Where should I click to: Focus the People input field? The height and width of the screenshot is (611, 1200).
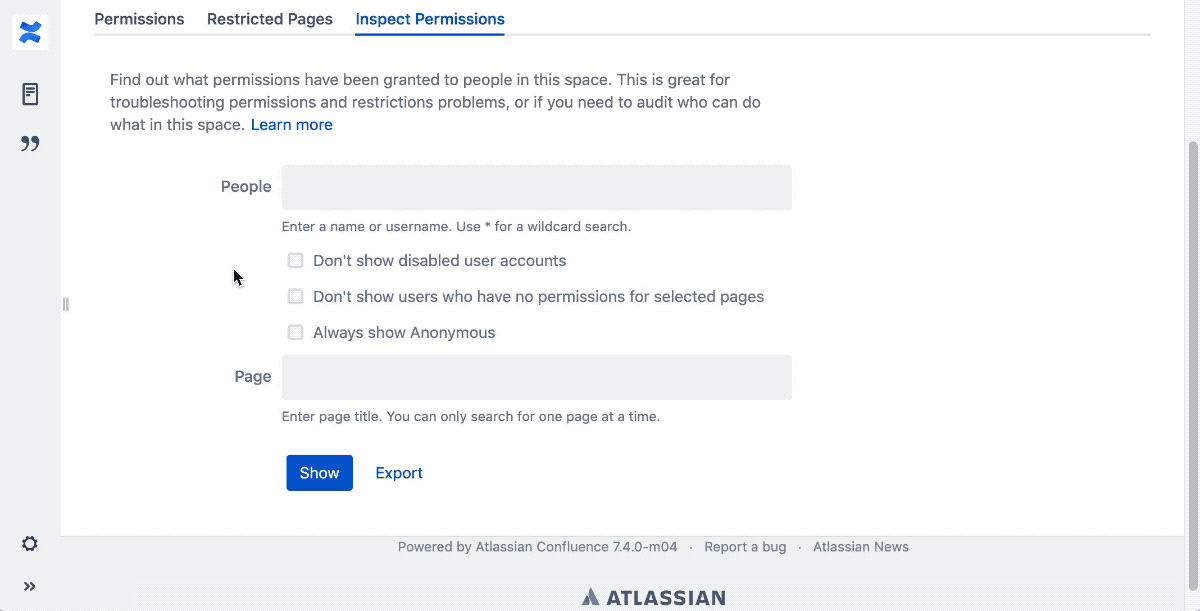point(536,188)
